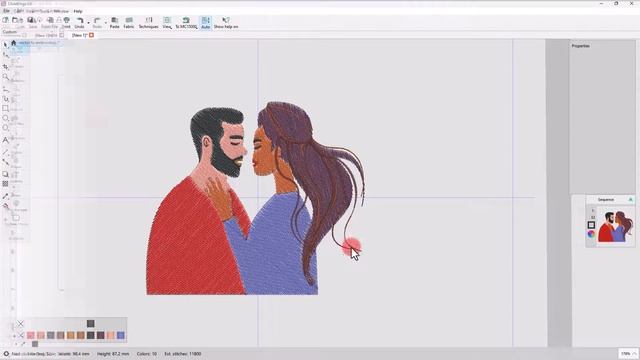Open the File menu

(x=6, y=11)
